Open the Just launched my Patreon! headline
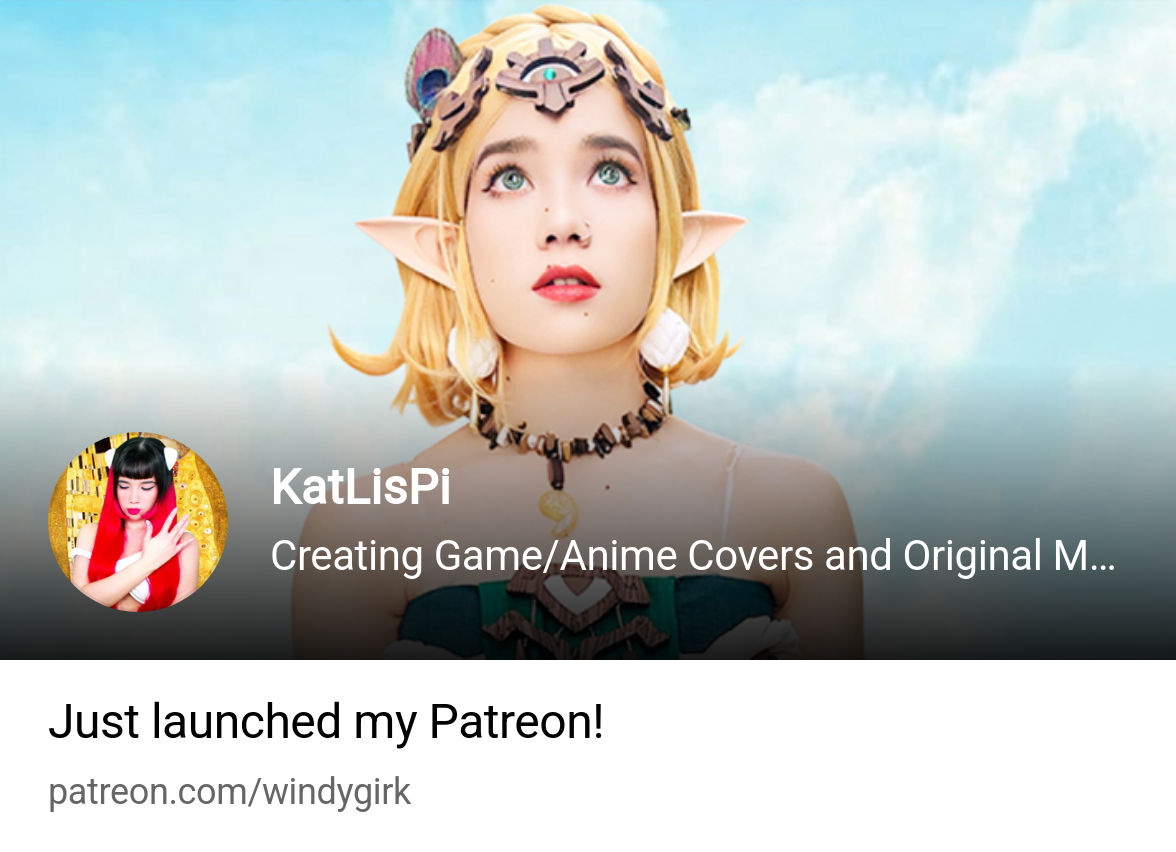Screen dimensions: 1176x852 pos(326,722)
